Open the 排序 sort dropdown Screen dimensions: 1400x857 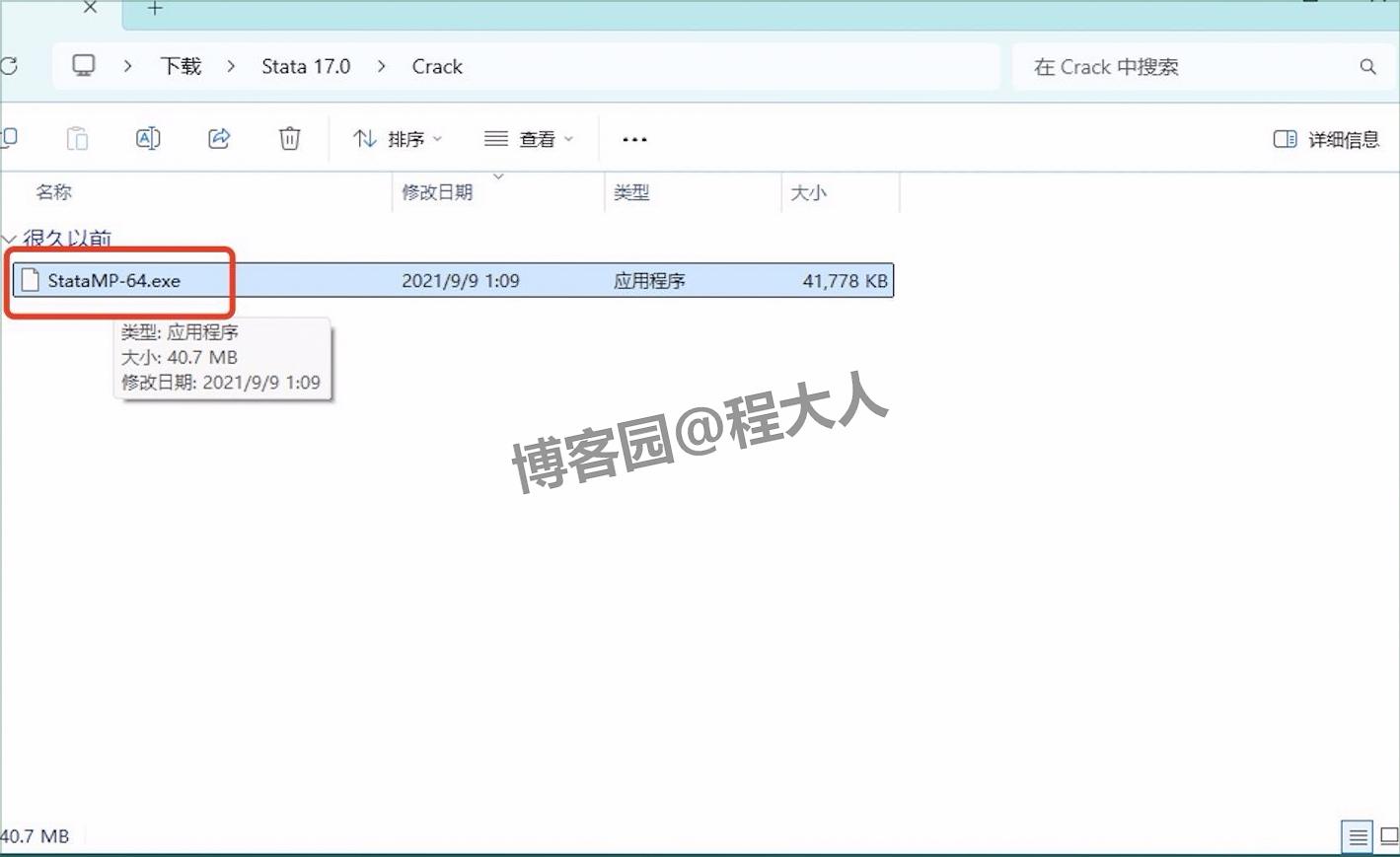(x=396, y=138)
